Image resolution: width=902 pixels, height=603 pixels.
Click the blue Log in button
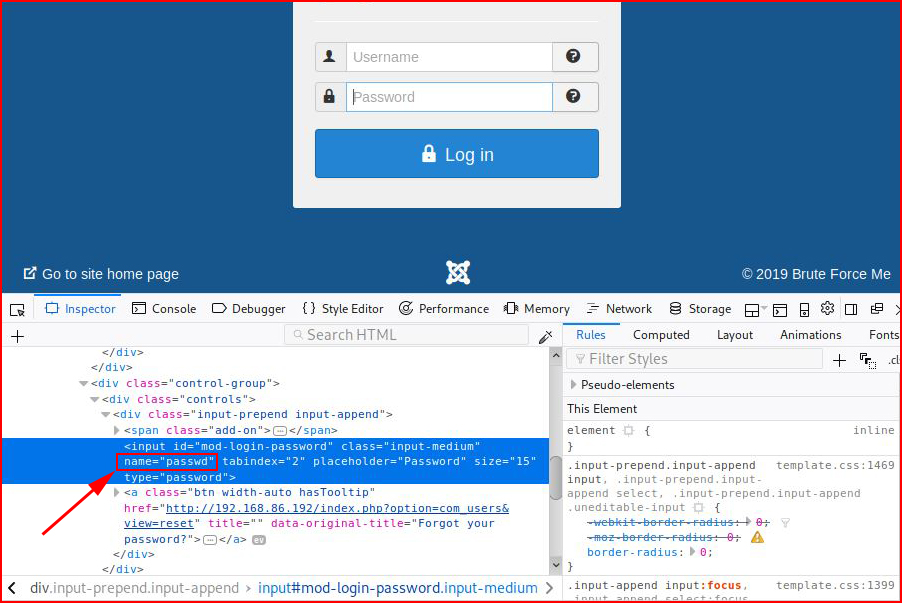457,154
